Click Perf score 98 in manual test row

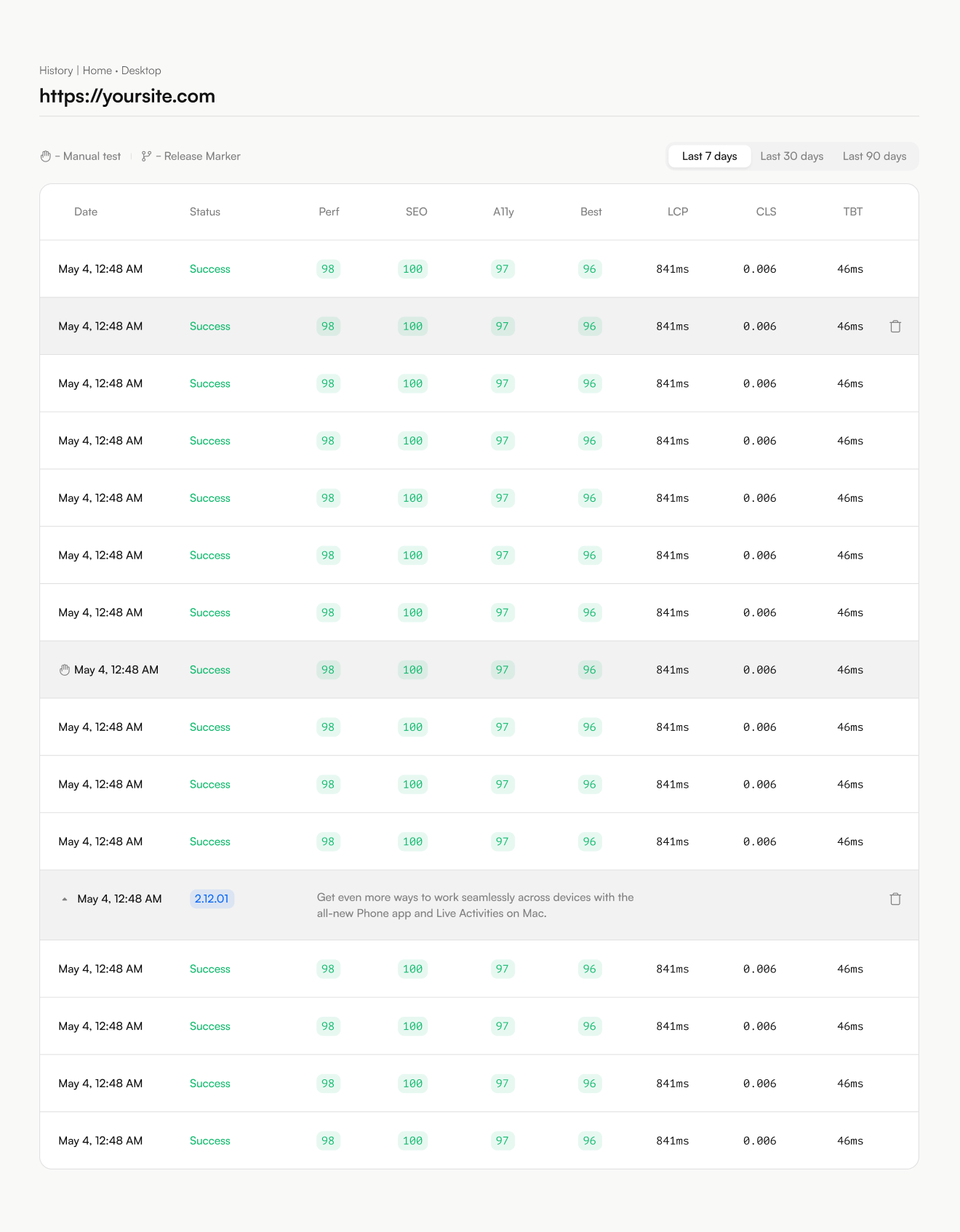point(328,670)
